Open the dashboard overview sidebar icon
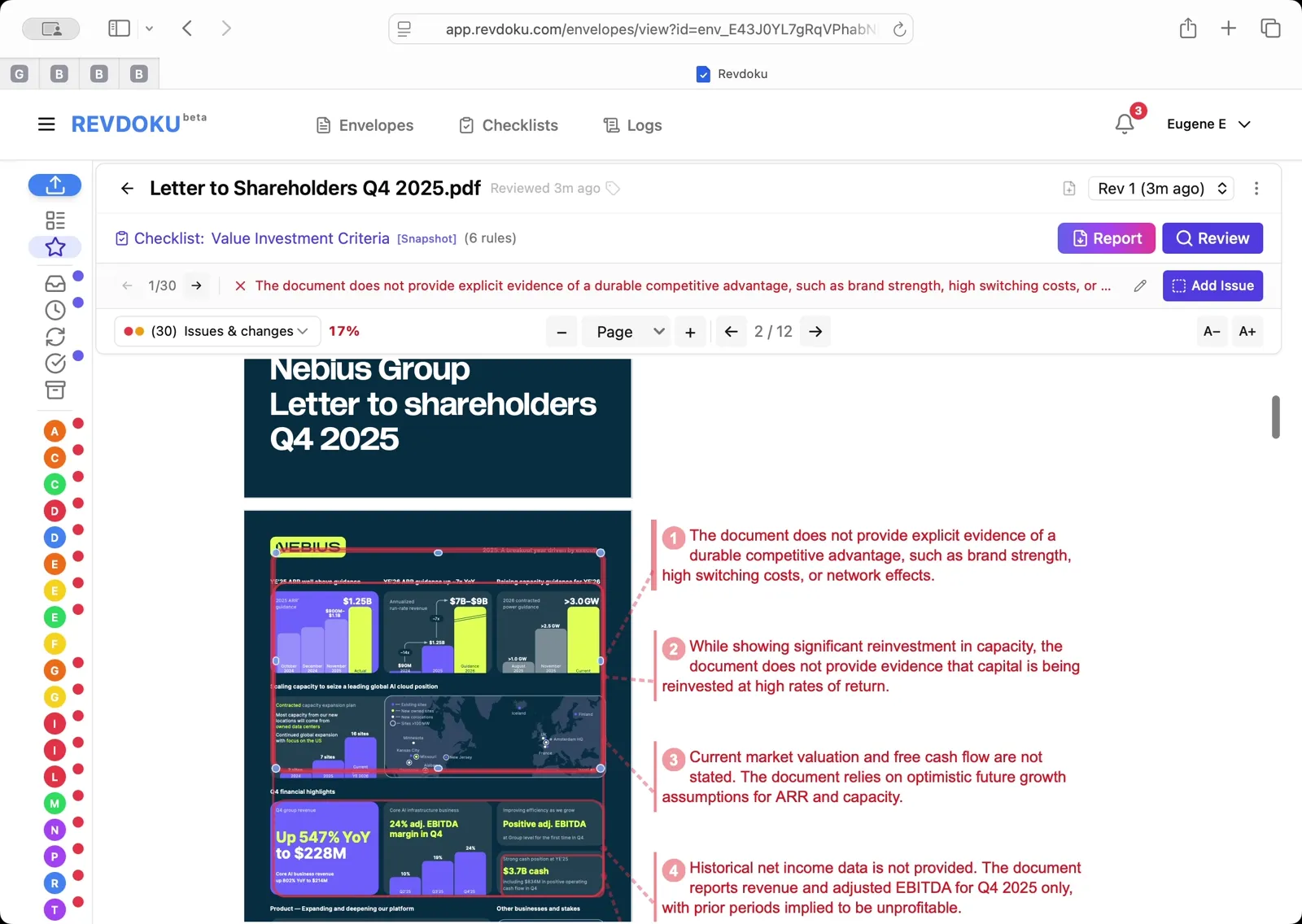The height and width of the screenshot is (924, 1302). point(55,220)
